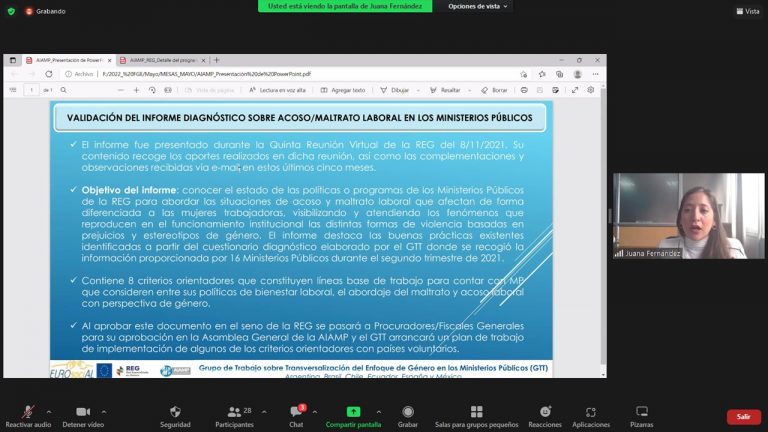Click the PDF search magnifier icon

64,90
